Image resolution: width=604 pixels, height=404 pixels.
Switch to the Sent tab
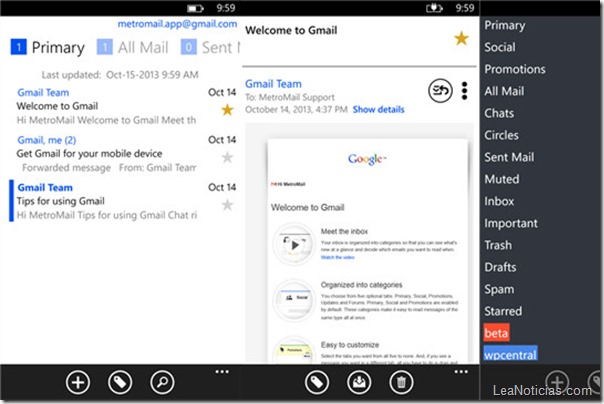pyautogui.click(x=220, y=47)
